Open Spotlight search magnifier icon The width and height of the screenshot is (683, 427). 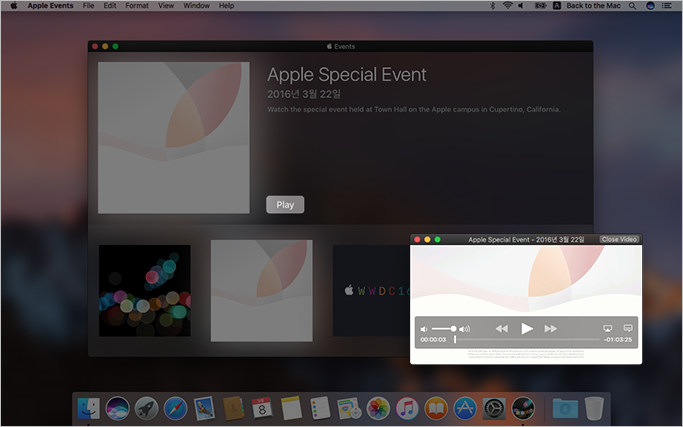(632, 6)
